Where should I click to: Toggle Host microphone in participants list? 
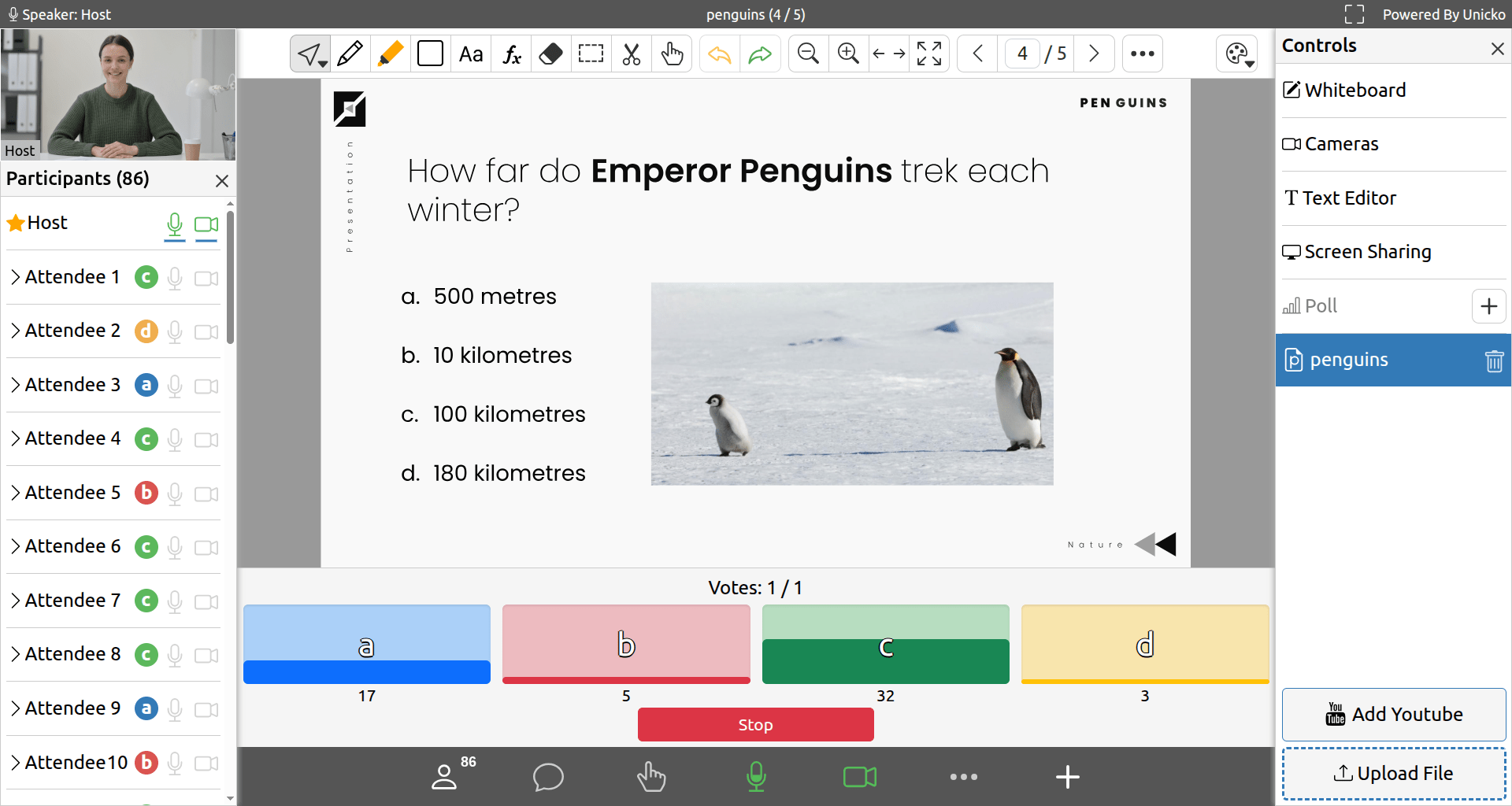point(175,225)
